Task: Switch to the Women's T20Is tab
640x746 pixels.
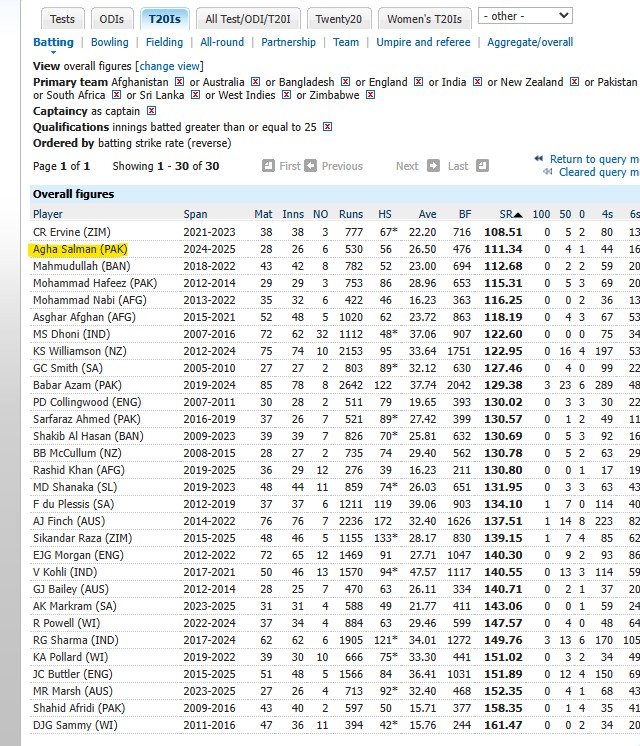Action: click(423, 19)
